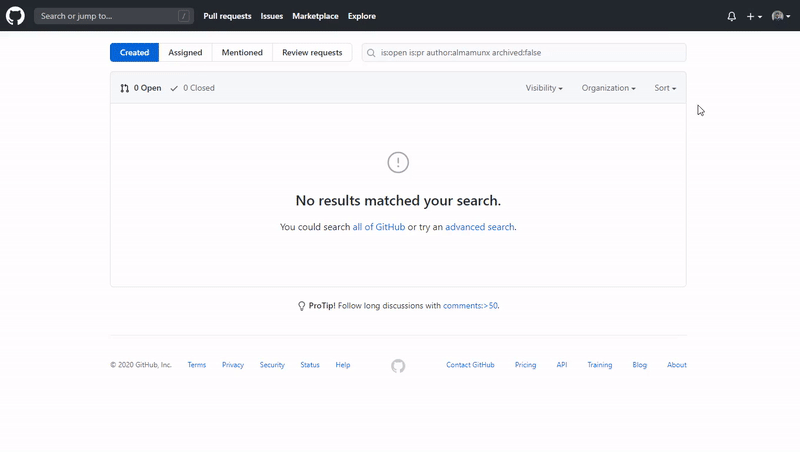800x452 pixels.
Task: Expand the Organization filter dropdown
Action: click(x=609, y=88)
